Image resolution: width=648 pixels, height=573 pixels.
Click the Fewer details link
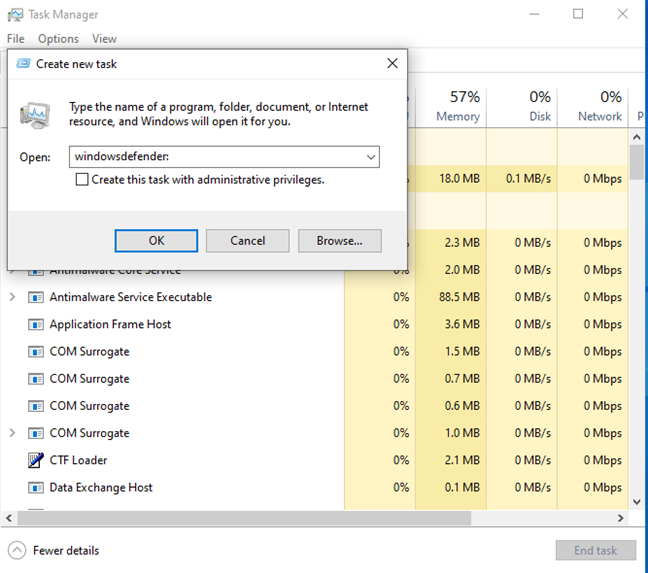point(66,551)
